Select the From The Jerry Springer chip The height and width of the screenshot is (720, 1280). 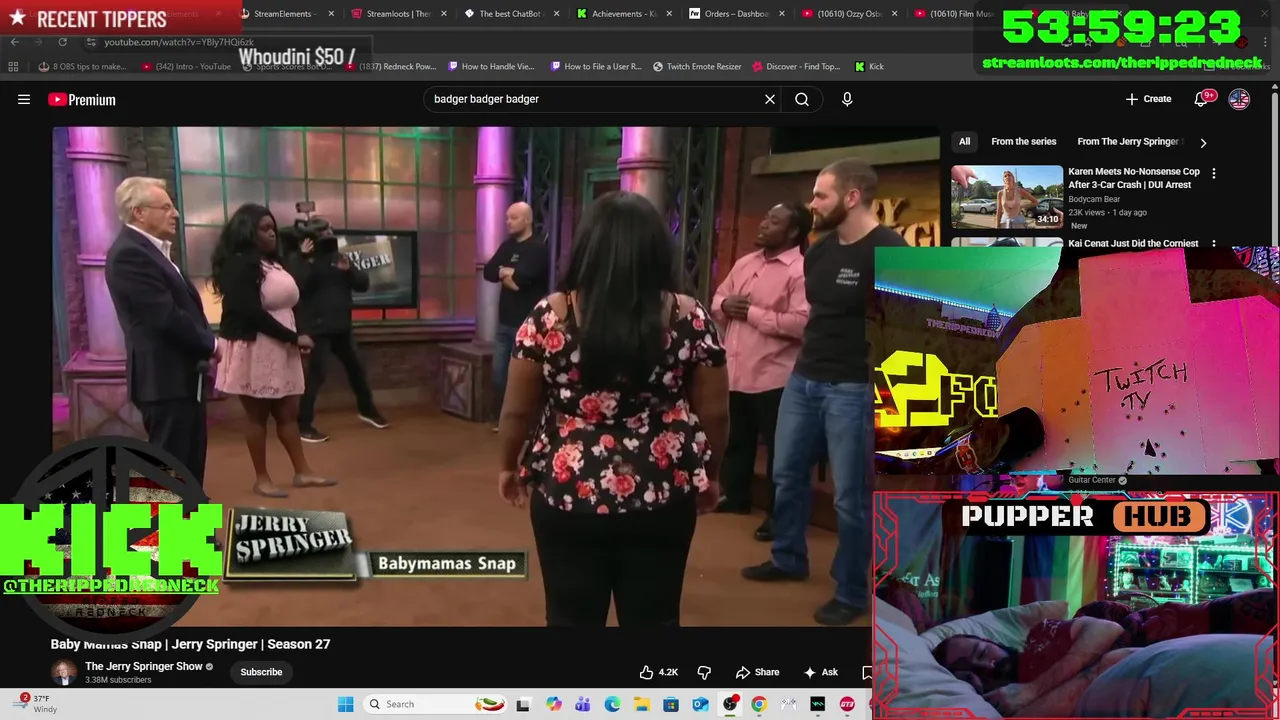coord(1128,142)
